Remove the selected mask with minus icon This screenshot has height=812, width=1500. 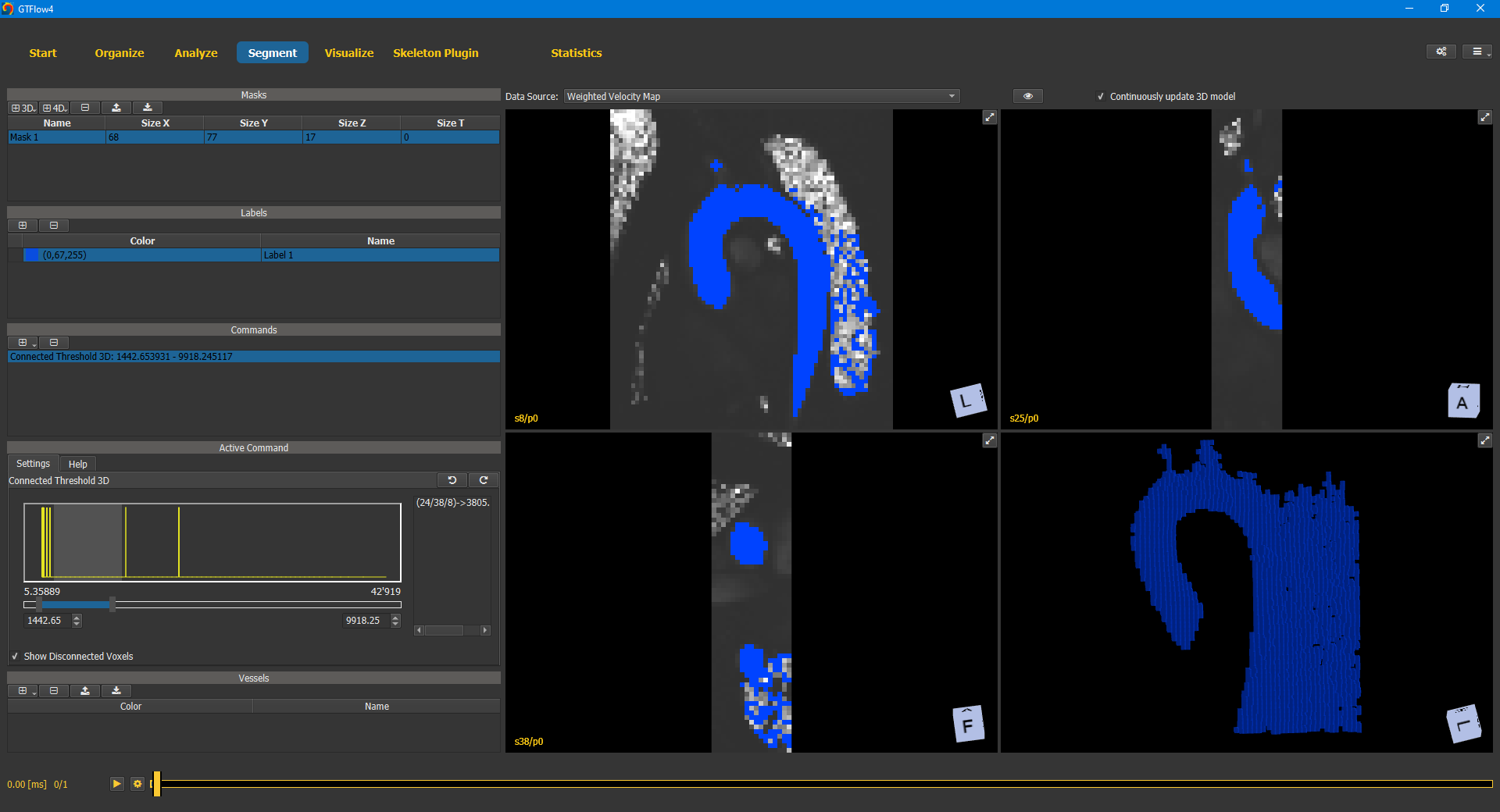coord(85,108)
